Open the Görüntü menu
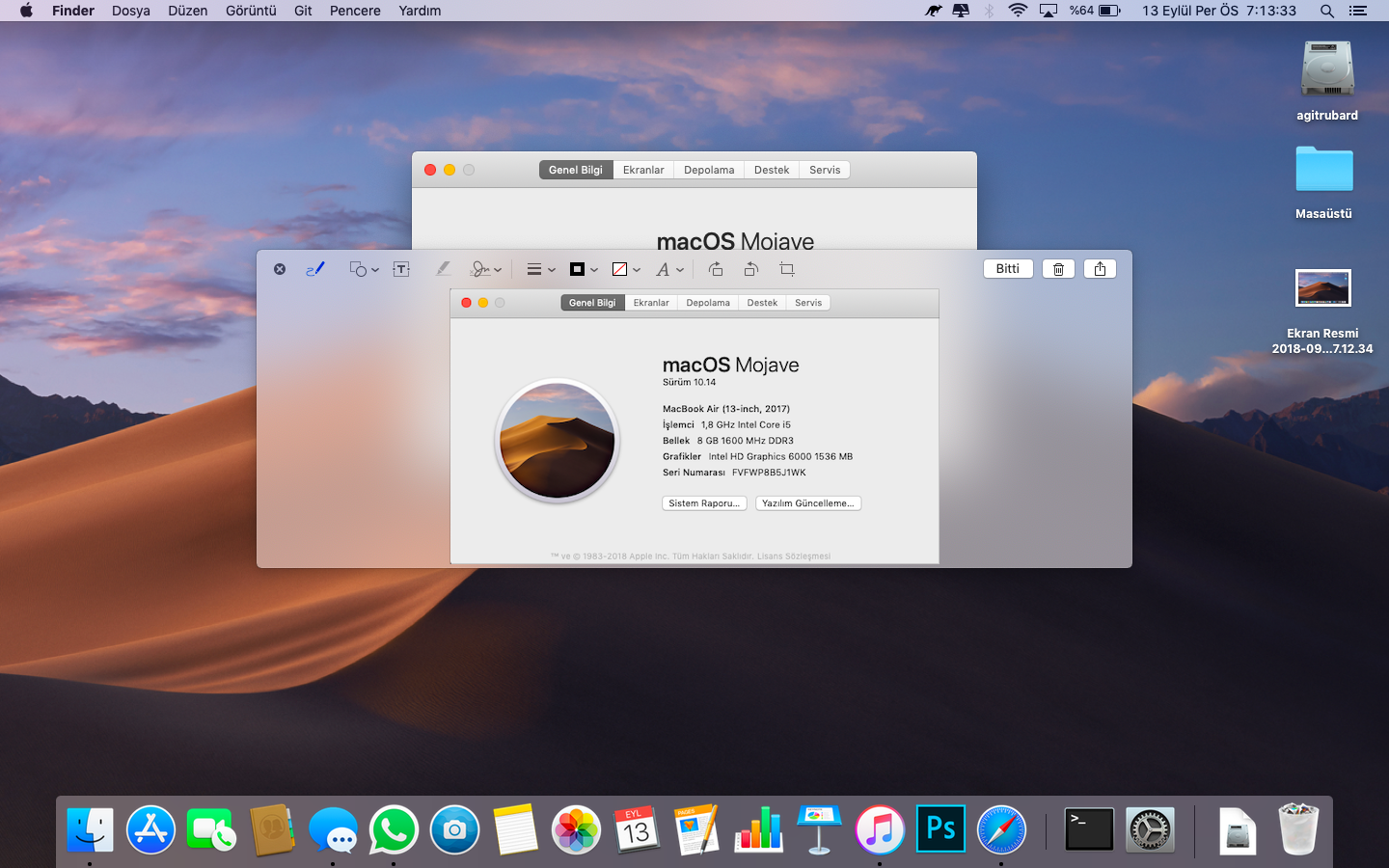Viewport: 1389px width, 868px height. pyautogui.click(x=251, y=11)
